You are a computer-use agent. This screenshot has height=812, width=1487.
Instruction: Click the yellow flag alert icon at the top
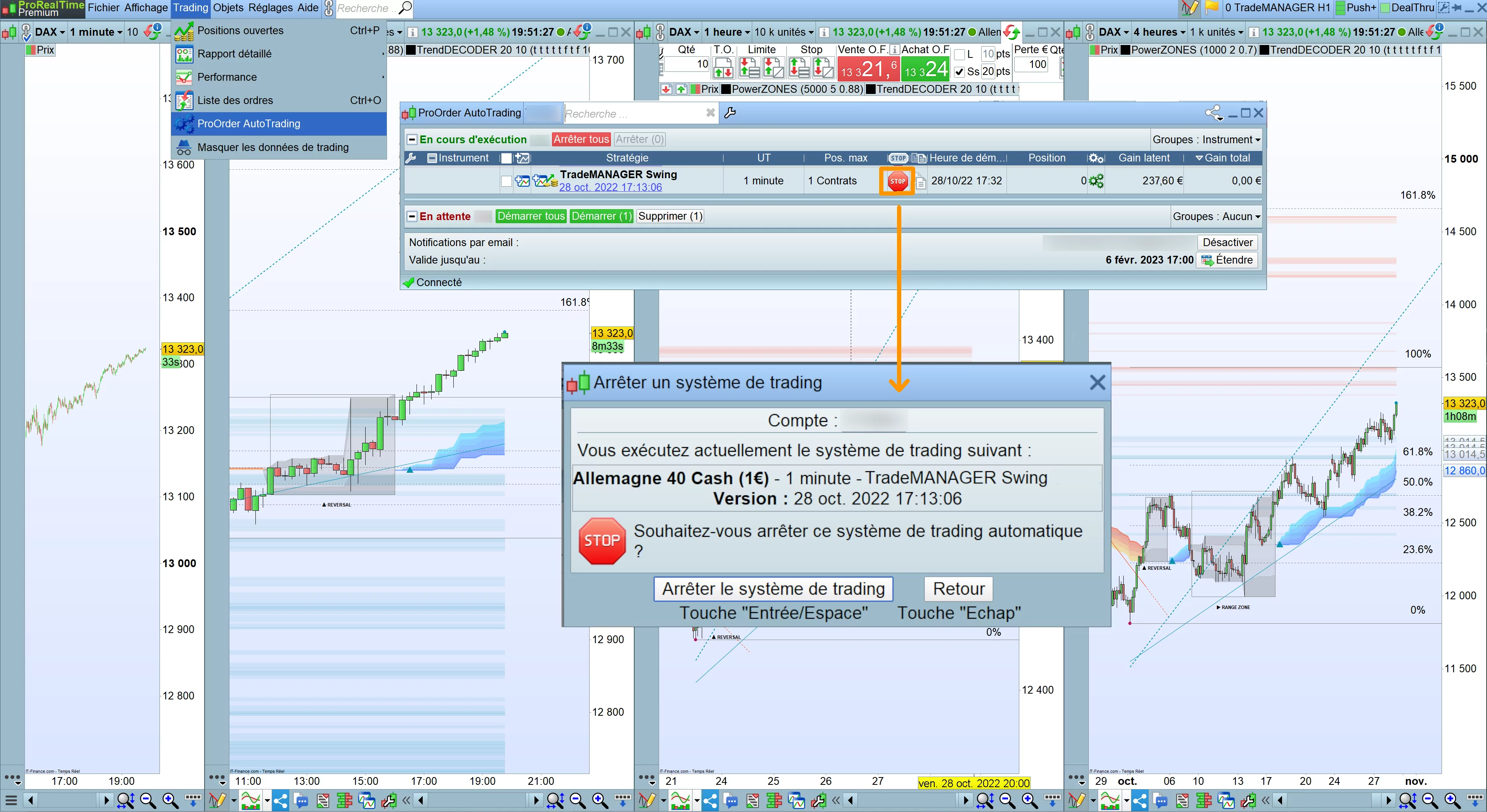coord(1212,7)
